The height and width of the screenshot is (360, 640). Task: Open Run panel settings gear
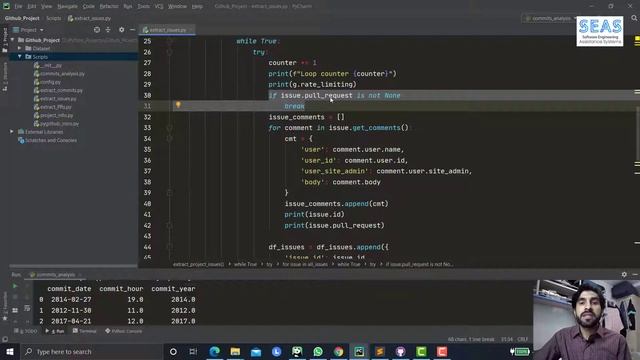(x=624, y=275)
